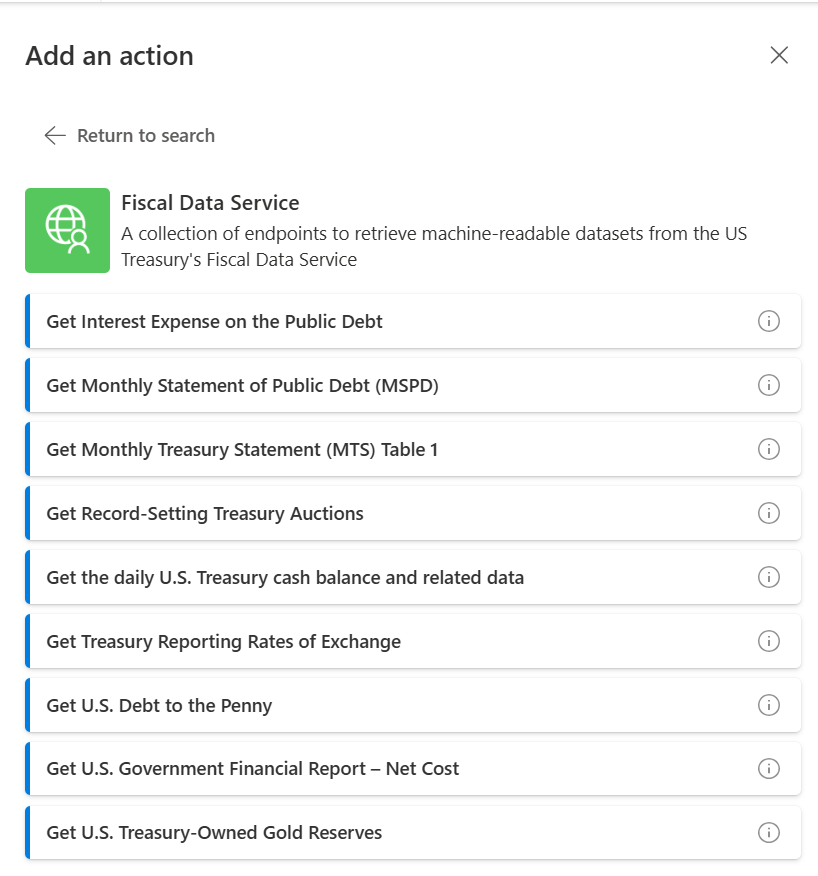Viewport: 818px width, 876px height.
Task: Click the Fiscal Data Service heading
Action: coord(210,203)
